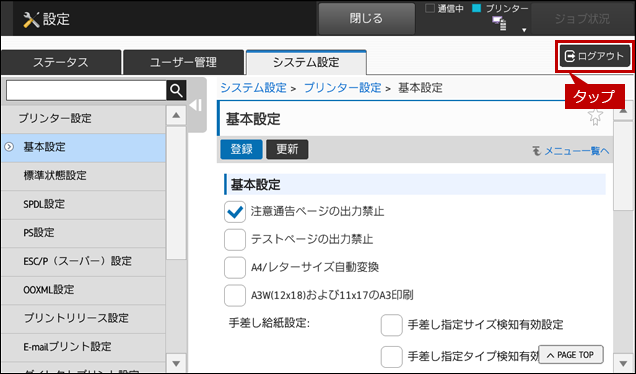The image size is (636, 374).
Task: Click the 登録 register button
Action: (241, 149)
